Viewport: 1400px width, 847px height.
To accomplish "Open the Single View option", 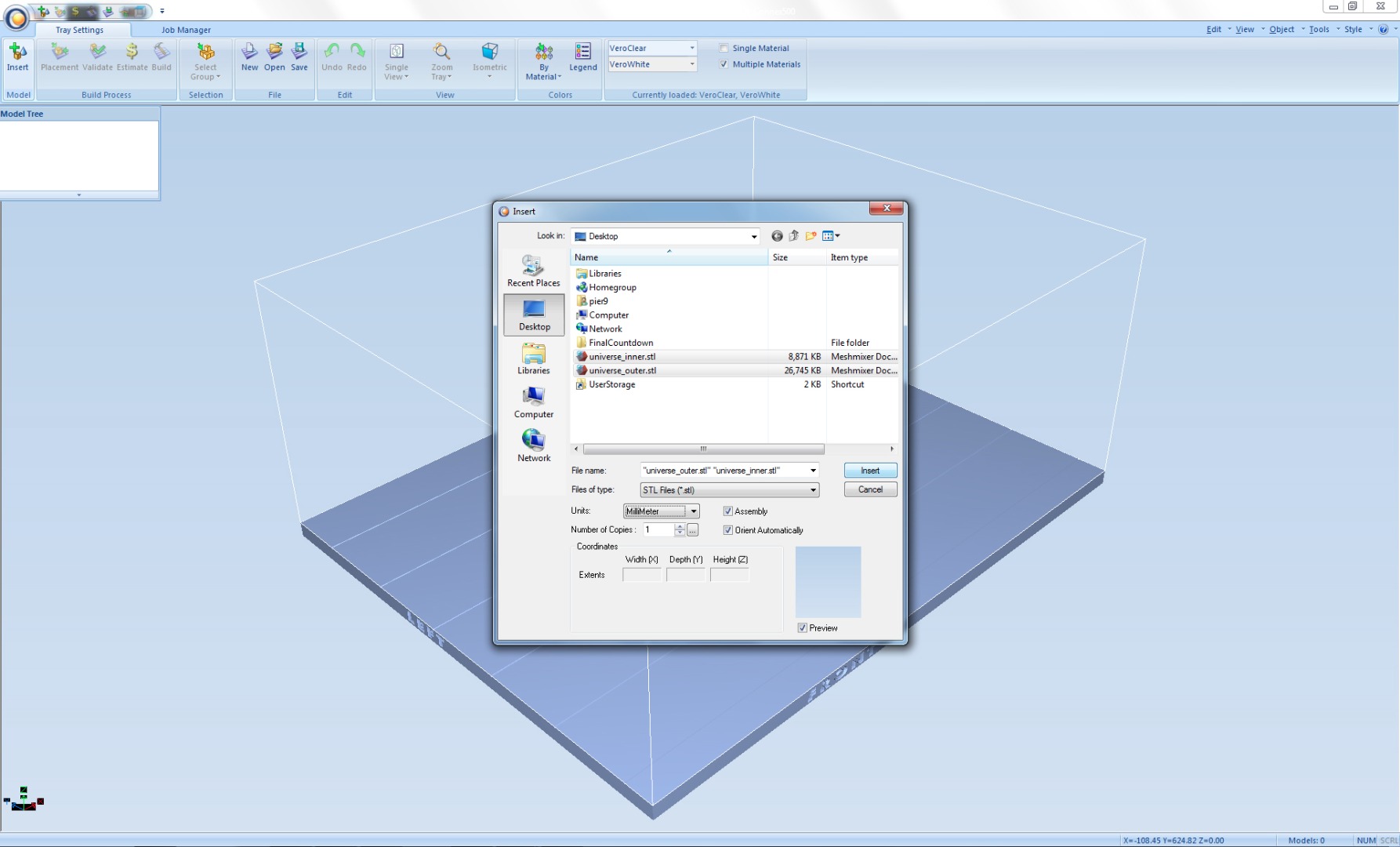I will point(397,61).
